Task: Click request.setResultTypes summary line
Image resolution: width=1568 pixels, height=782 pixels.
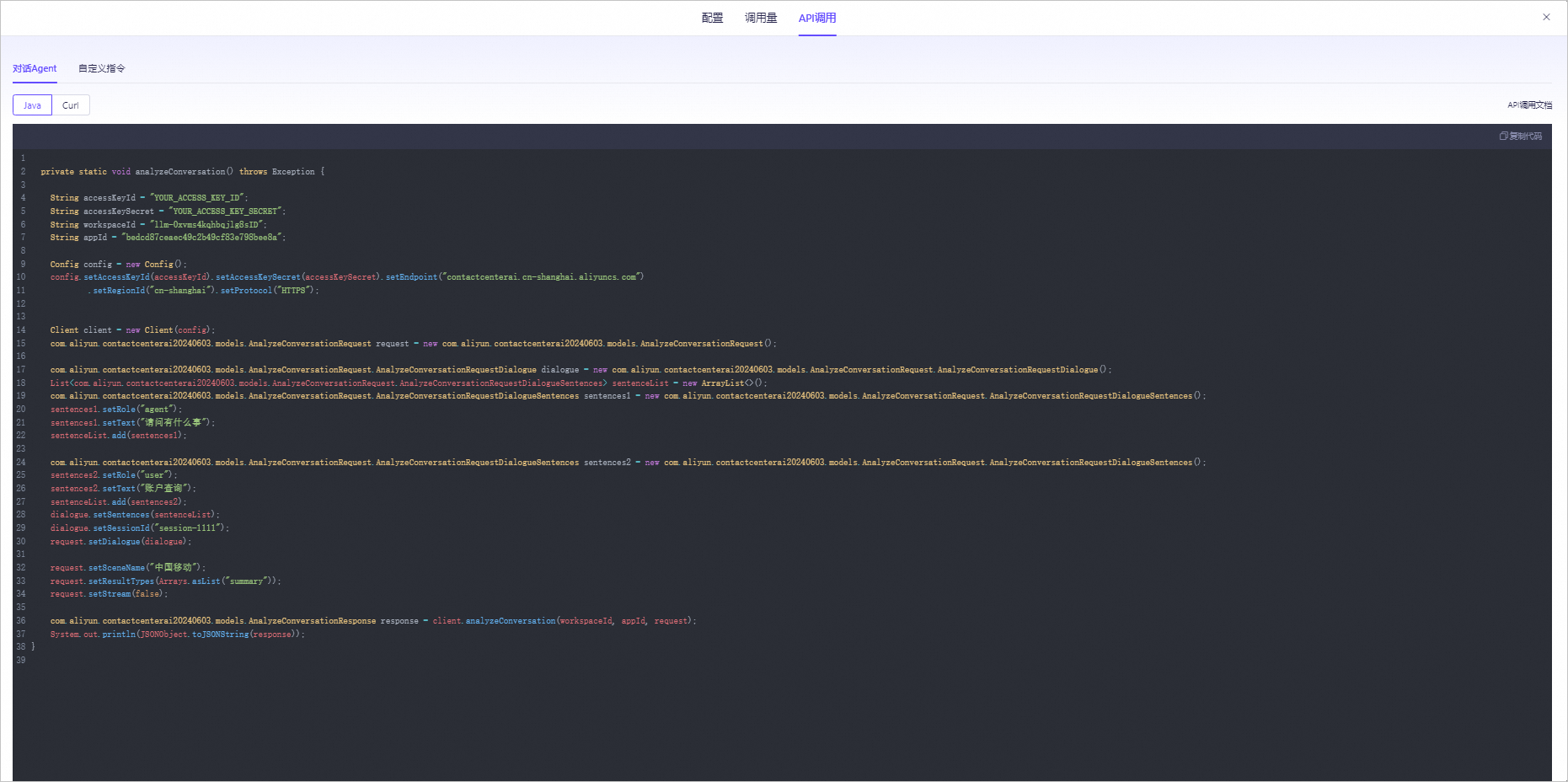Action: tap(165, 581)
